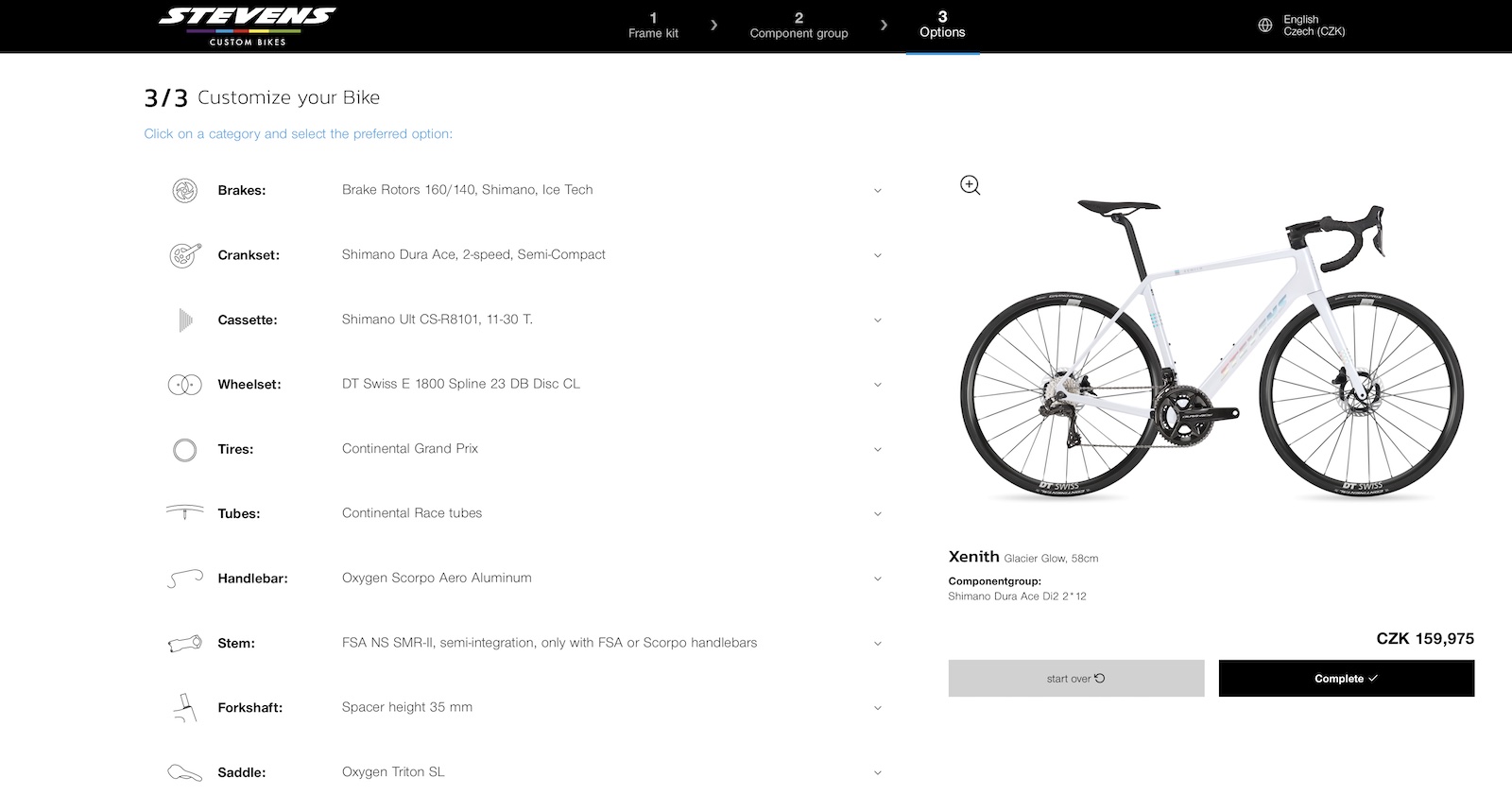Click the saddle category icon
1512x795 pixels.
[185, 773]
